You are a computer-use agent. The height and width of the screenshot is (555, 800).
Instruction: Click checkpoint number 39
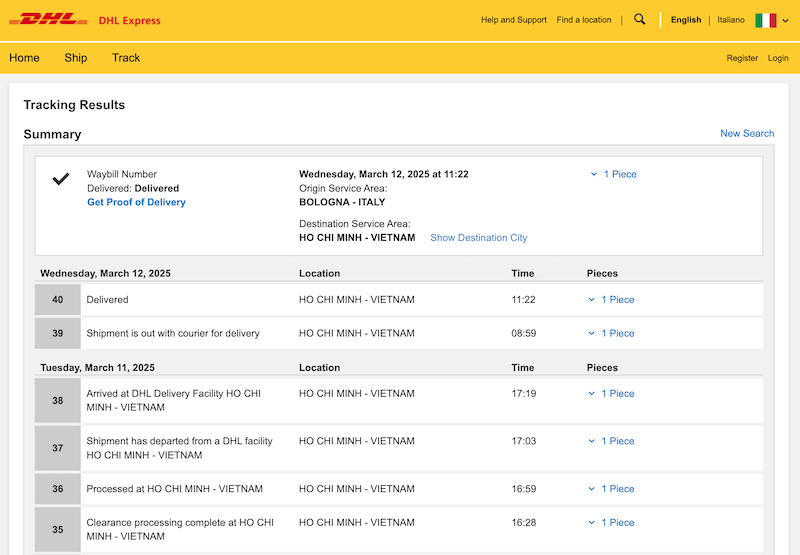click(x=58, y=333)
